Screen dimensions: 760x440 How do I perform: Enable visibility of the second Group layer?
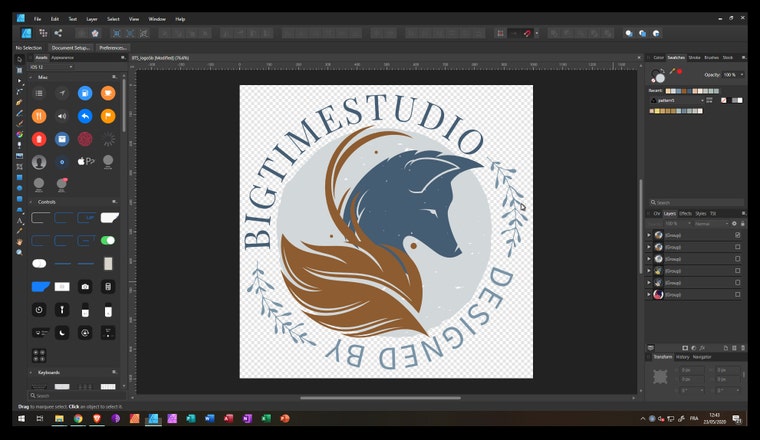[x=737, y=247]
